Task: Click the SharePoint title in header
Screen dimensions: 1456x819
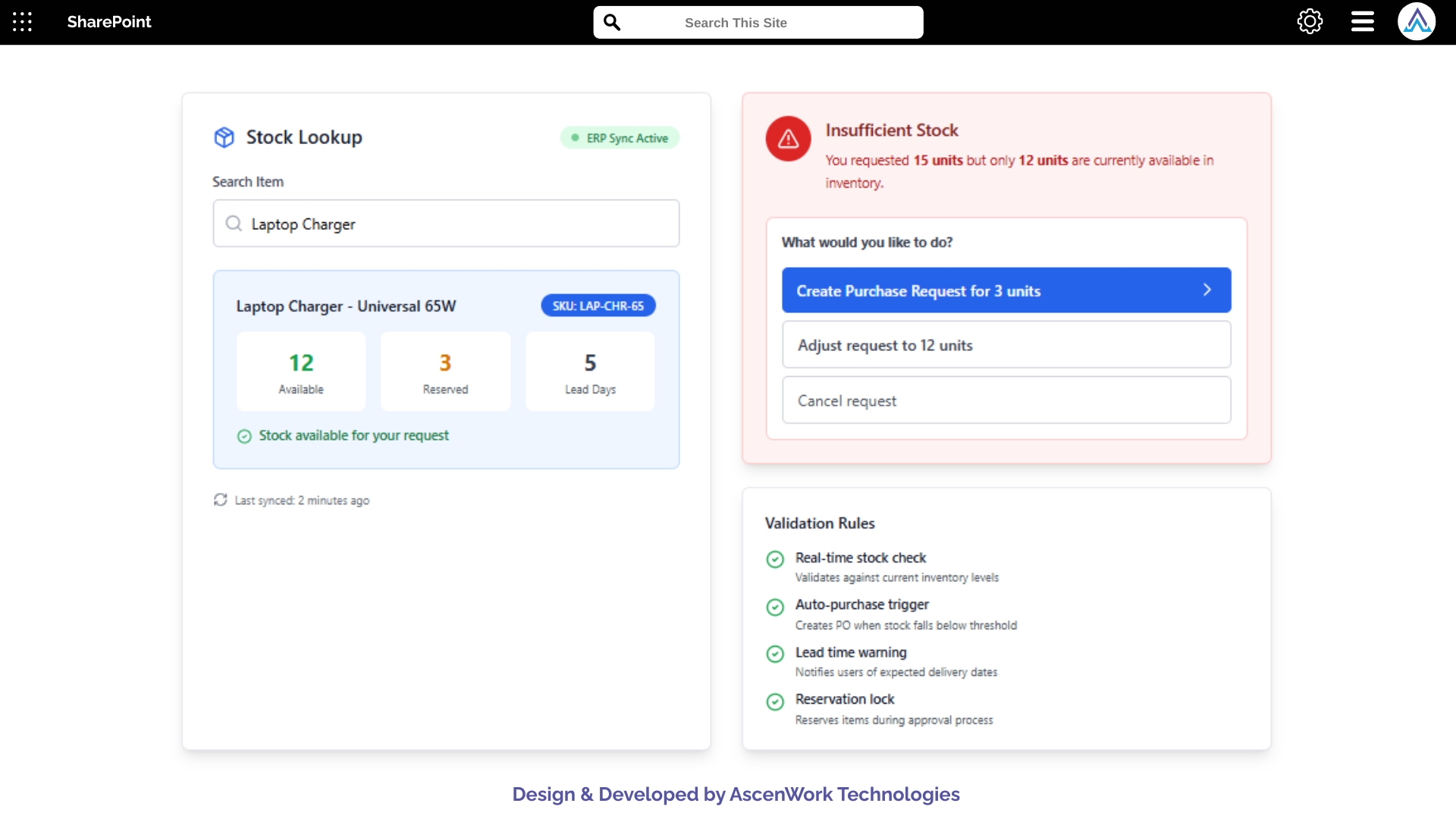Action: point(109,22)
